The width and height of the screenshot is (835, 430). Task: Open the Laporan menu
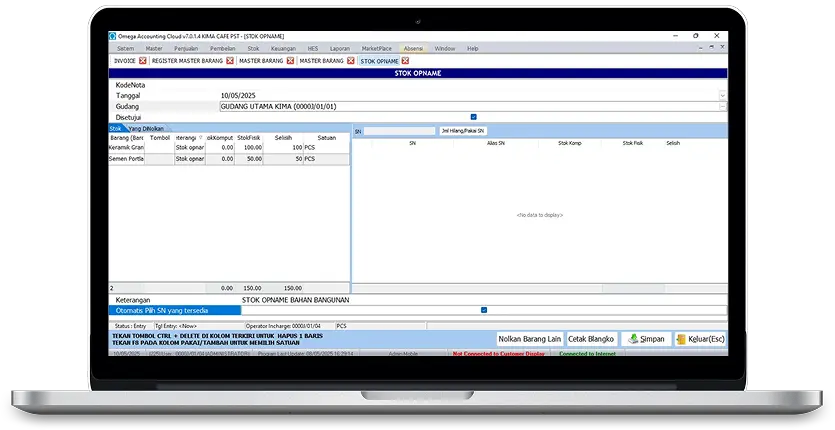click(x=340, y=48)
